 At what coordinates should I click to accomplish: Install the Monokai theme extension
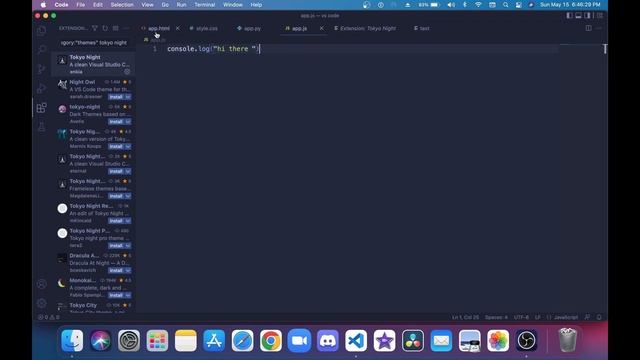(116, 295)
